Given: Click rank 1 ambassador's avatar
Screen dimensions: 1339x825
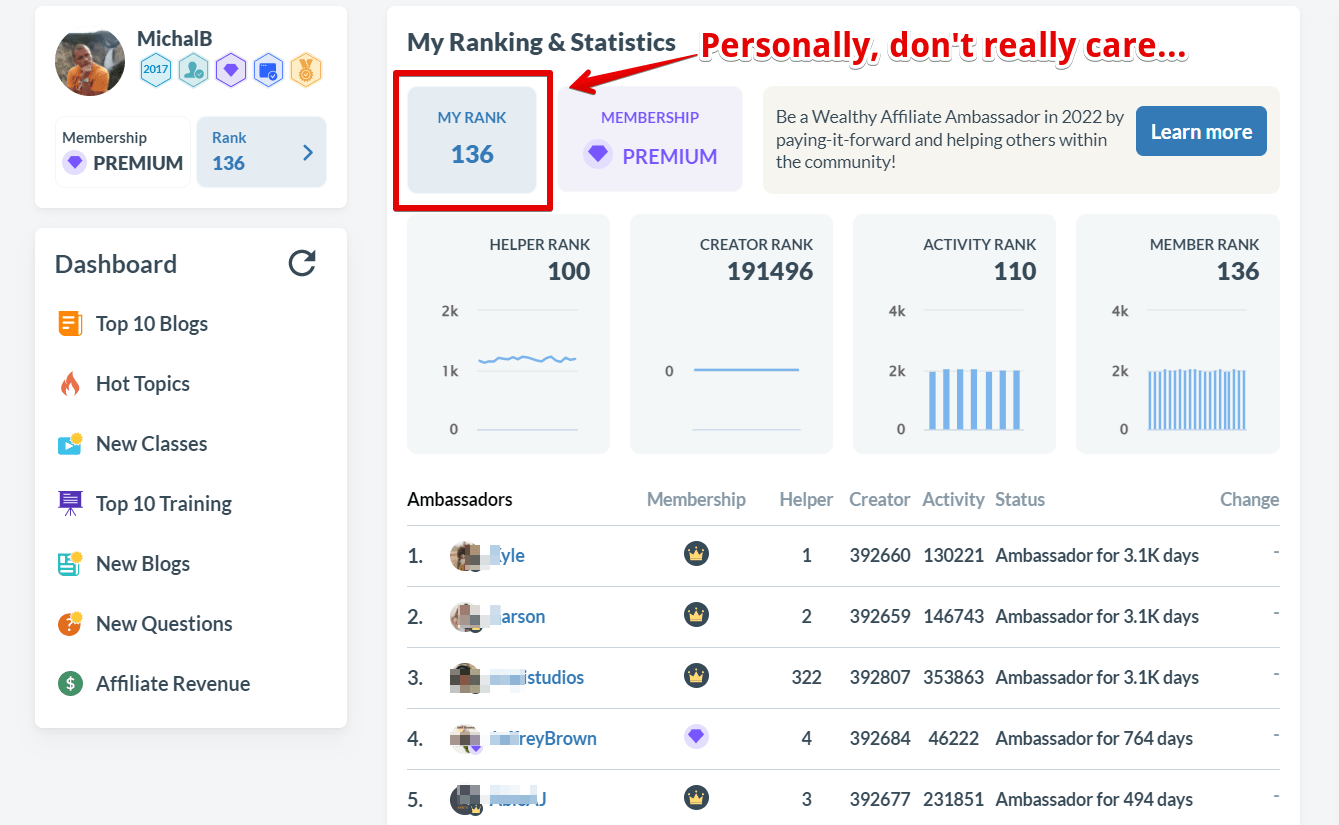Looking at the screenshot, I should 466,556.
